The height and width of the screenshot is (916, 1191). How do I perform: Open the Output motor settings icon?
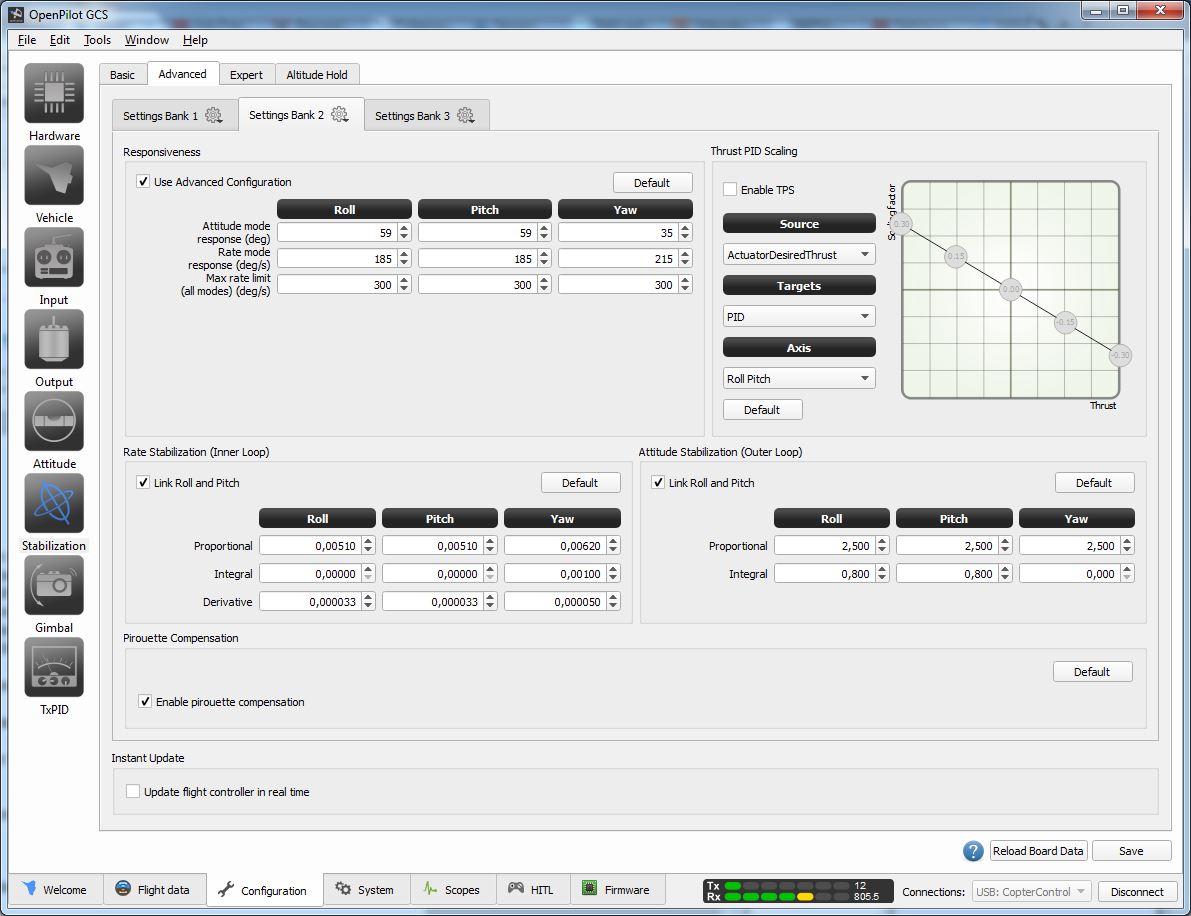point(54,340)
